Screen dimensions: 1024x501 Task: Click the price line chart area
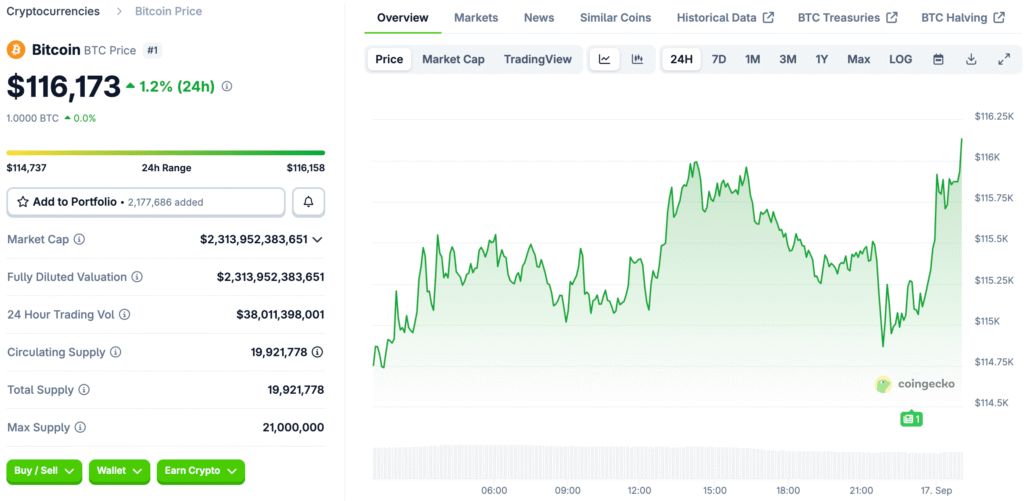tap(667, 261)
